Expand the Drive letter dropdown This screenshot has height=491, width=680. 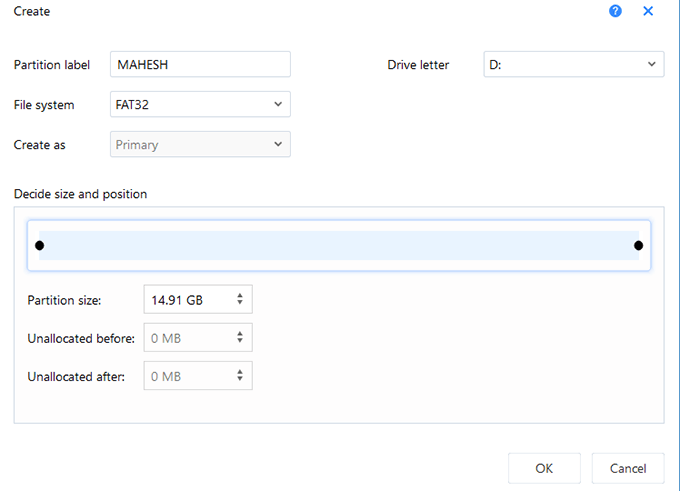coord(573,65)
